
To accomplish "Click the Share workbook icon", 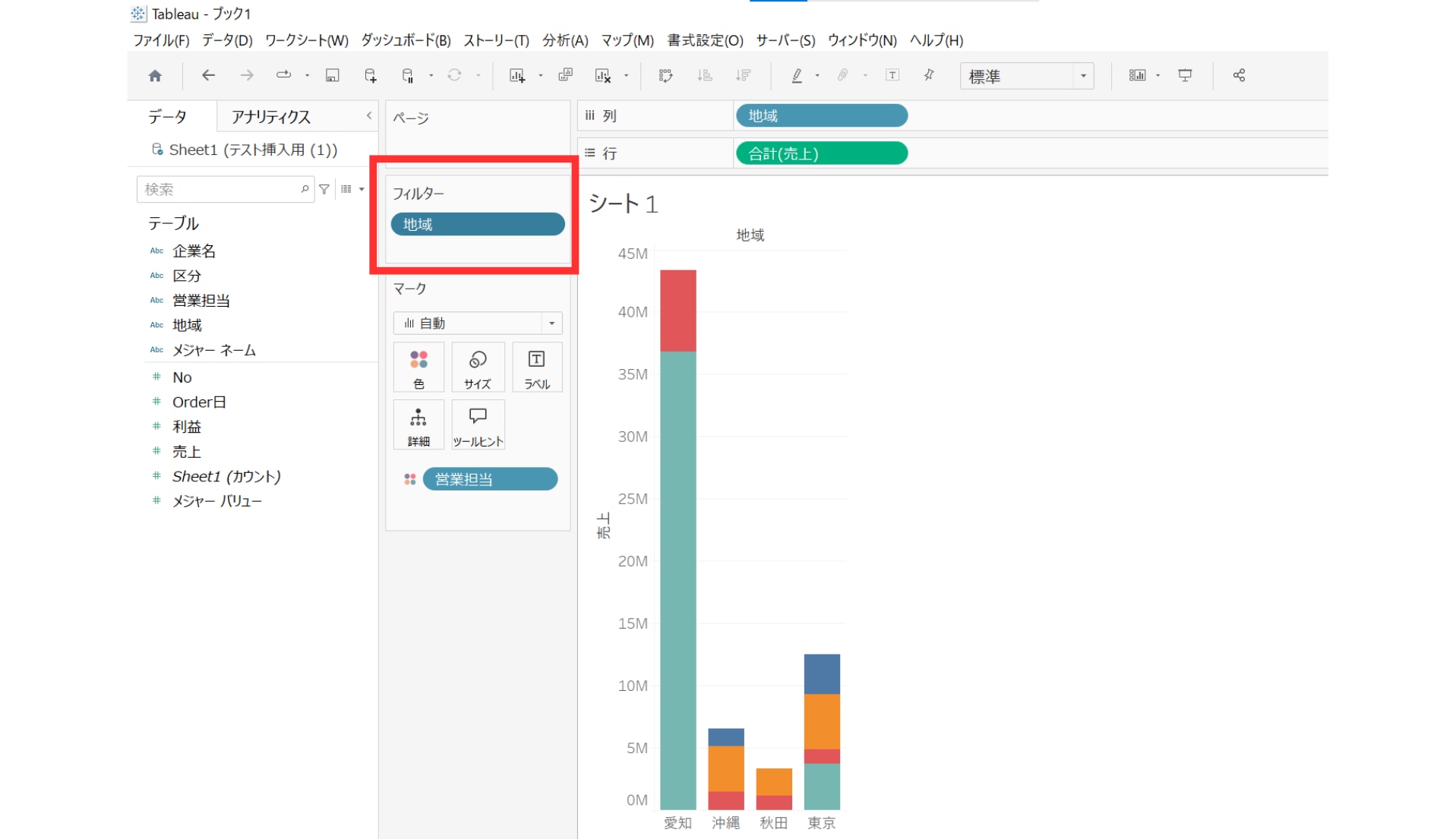I will click(x=1239, y=75).
